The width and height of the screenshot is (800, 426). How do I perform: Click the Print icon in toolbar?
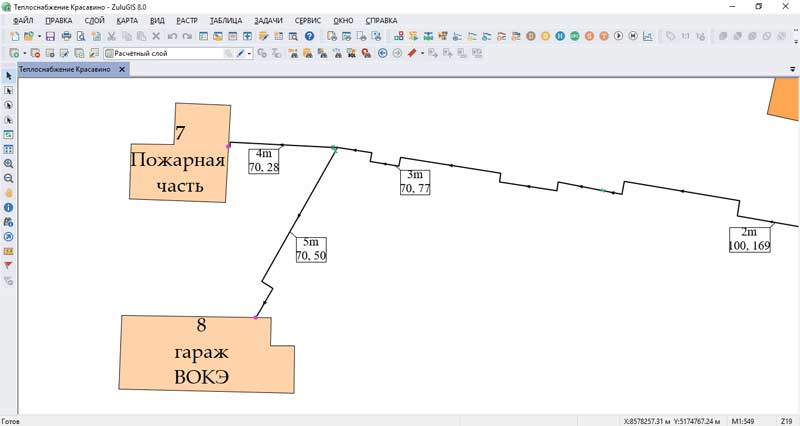[x=67, y=36]
